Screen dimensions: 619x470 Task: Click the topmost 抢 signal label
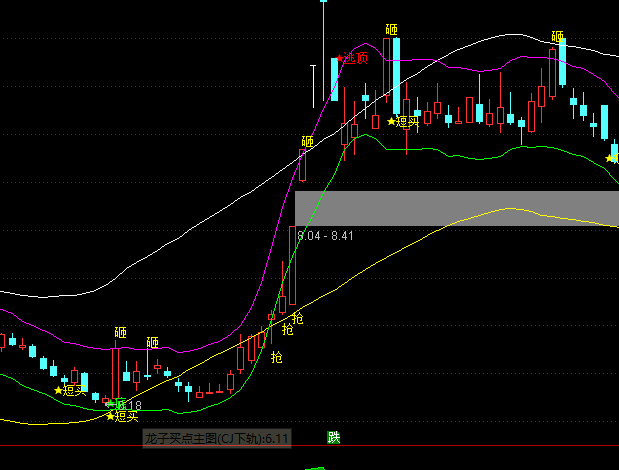click(297, 318)
